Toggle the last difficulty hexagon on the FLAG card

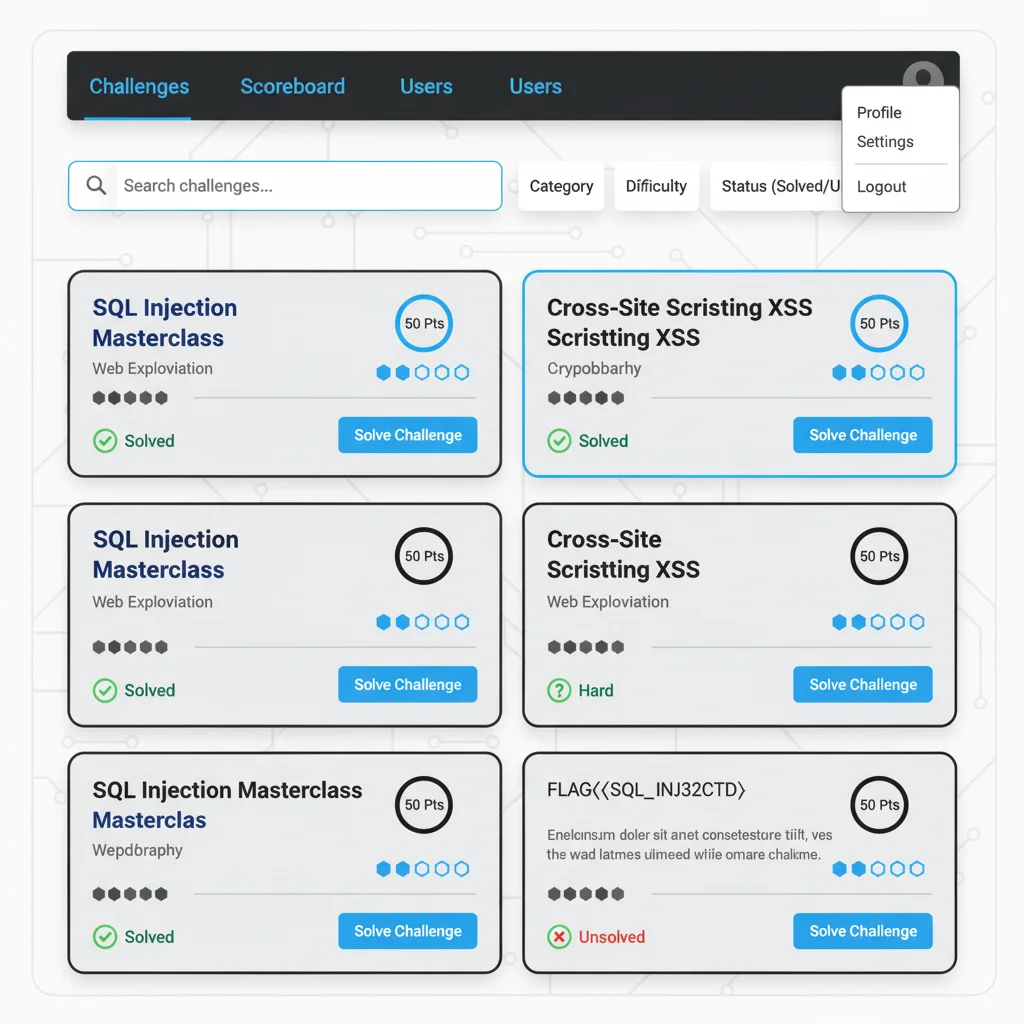[917, 868]
